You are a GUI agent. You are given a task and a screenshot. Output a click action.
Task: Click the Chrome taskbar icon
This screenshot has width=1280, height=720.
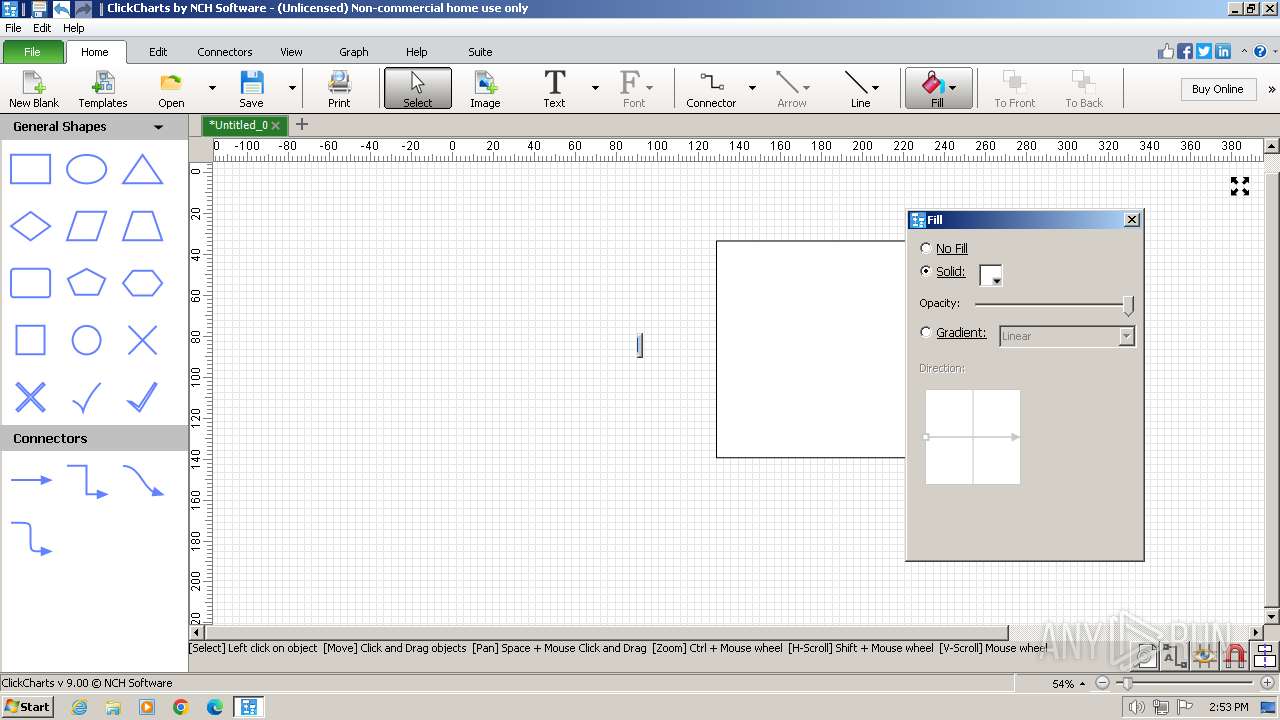pyautogui.click(x=181, y=707)
